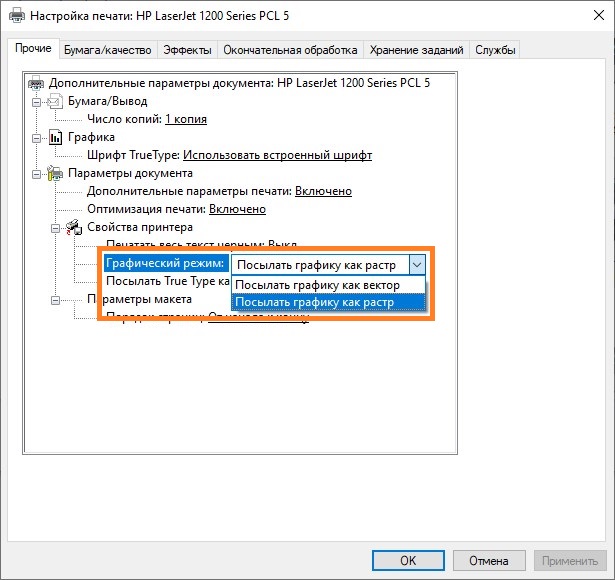This screenshot has height=580, width=615.
Task: Click the Бумага/Вывод envelope icon
Action: pos(55,101)
